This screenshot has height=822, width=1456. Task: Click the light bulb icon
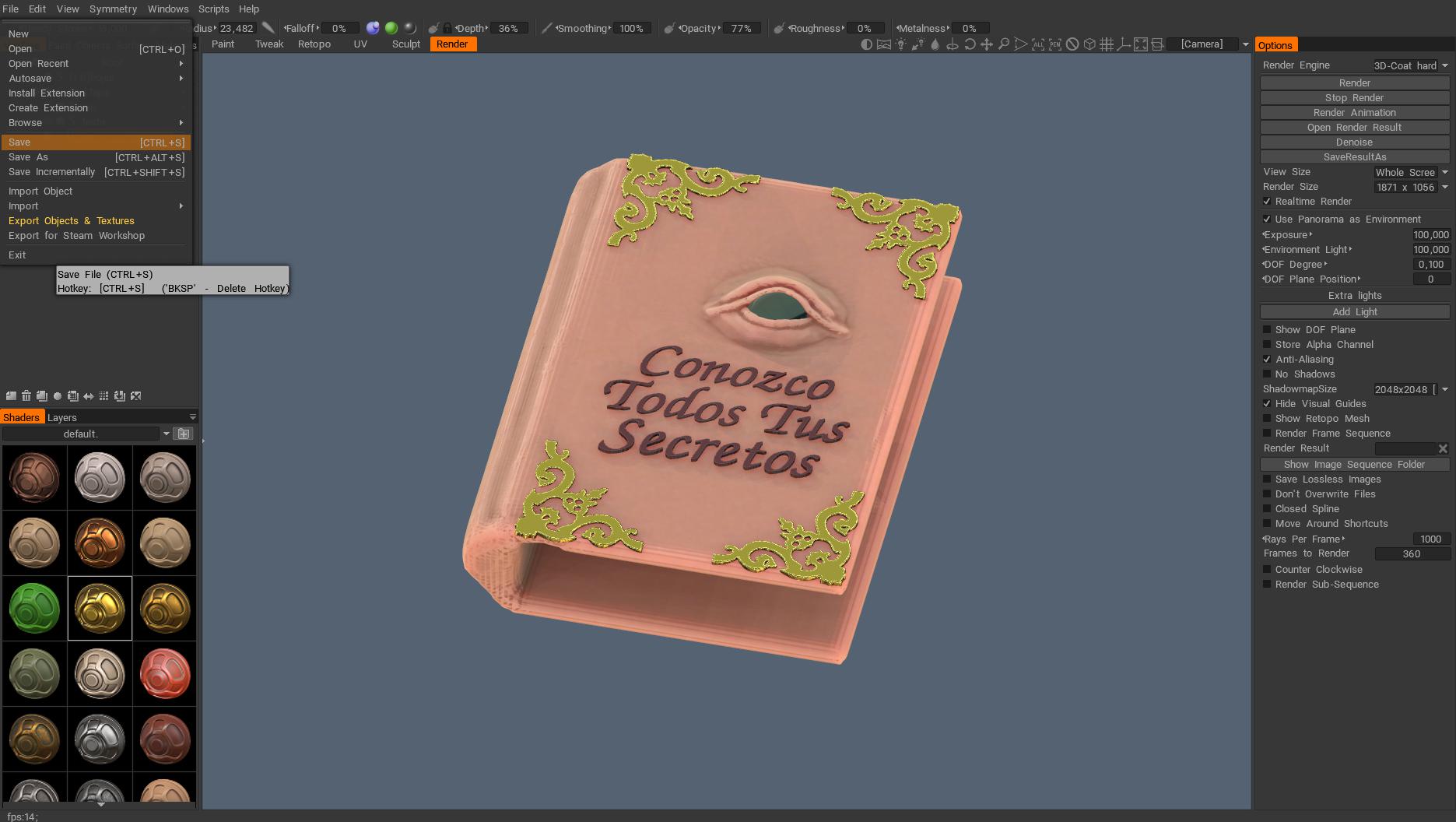[x=900, y=44]
